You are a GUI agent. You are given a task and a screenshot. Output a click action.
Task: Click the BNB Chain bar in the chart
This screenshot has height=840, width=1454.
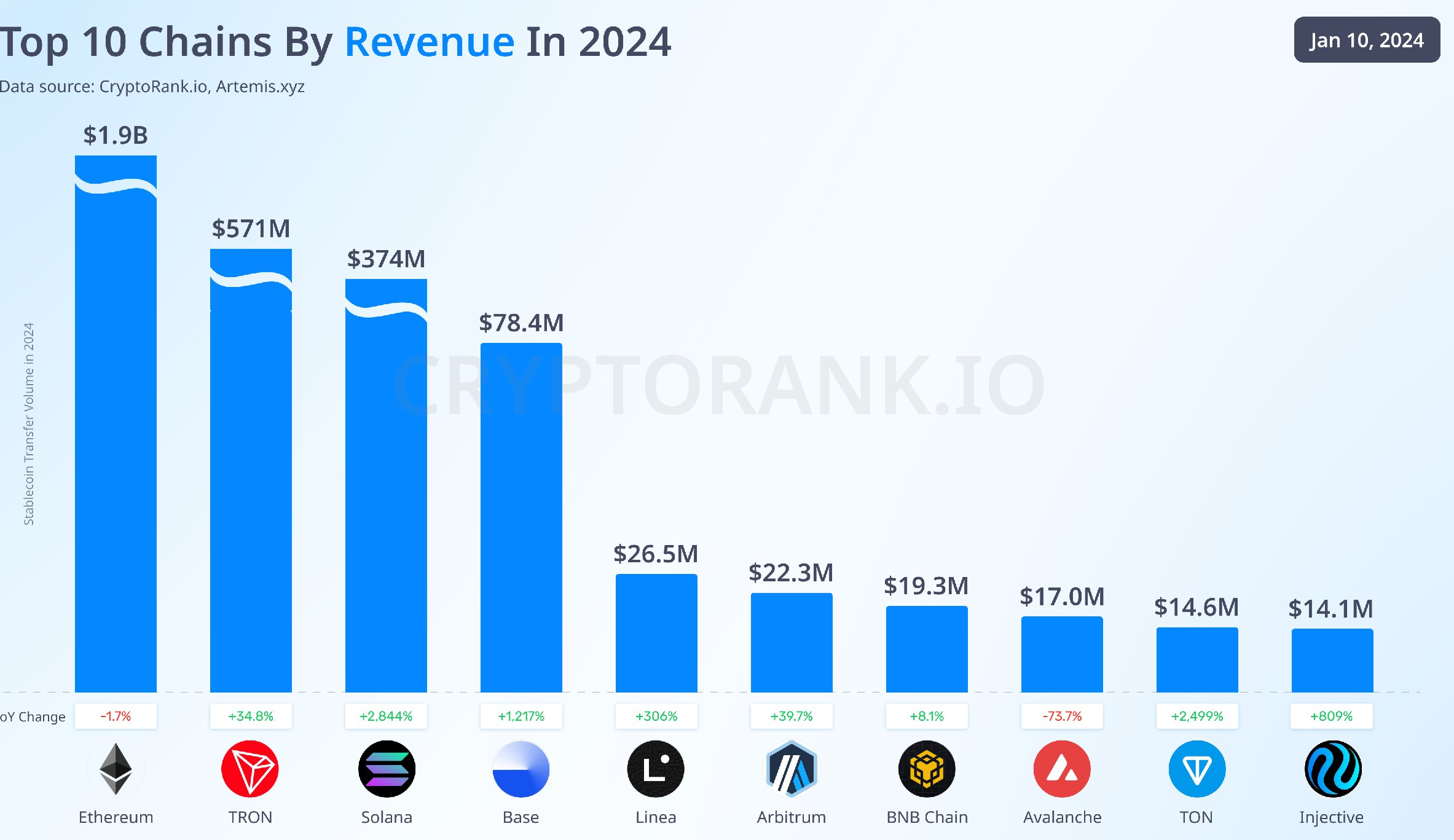pos(927,649)
